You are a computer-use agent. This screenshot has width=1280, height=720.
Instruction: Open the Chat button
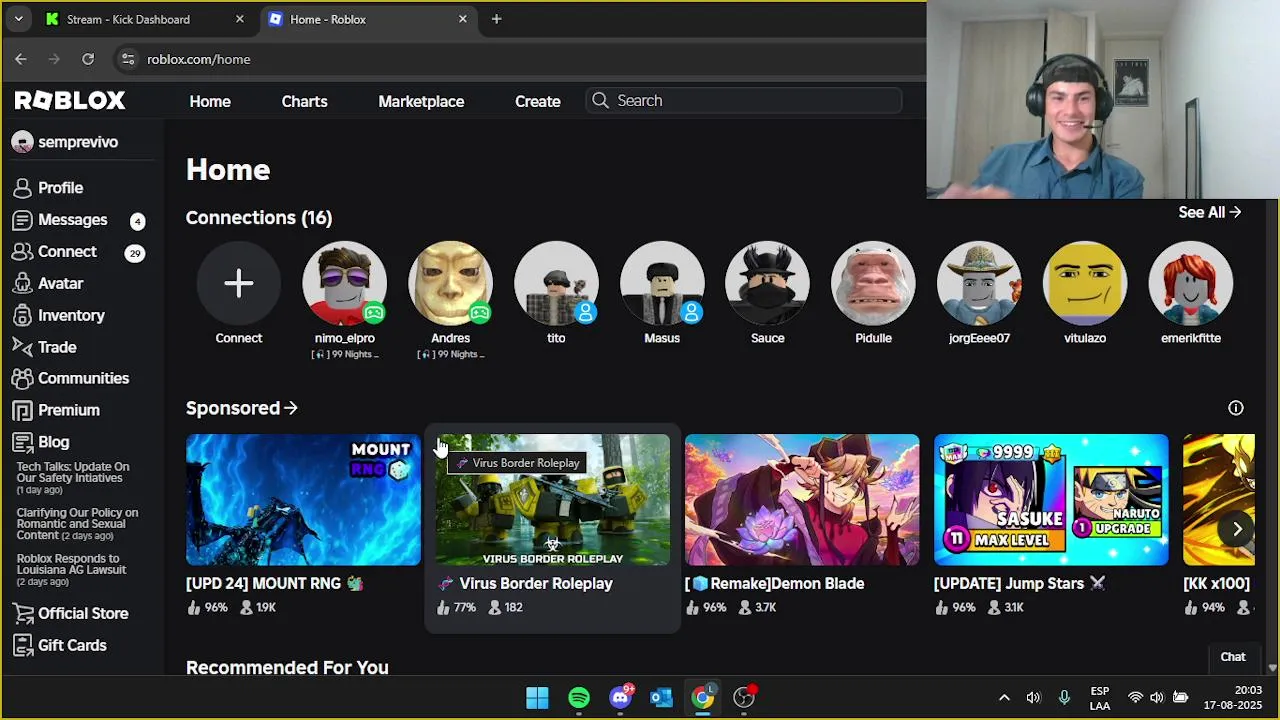[x=1233, y=657]
